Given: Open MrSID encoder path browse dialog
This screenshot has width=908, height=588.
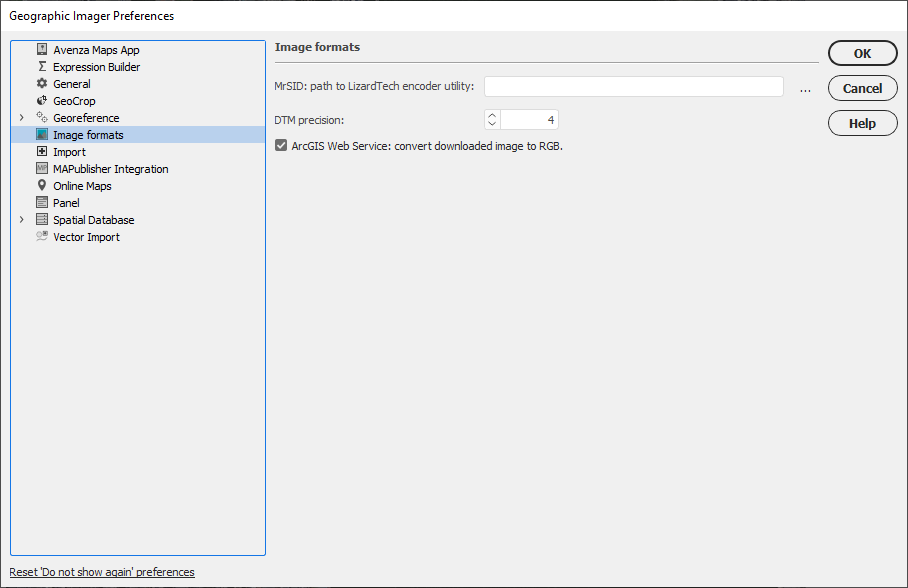Looking at the screenshot, I should [x=805, y=87].
